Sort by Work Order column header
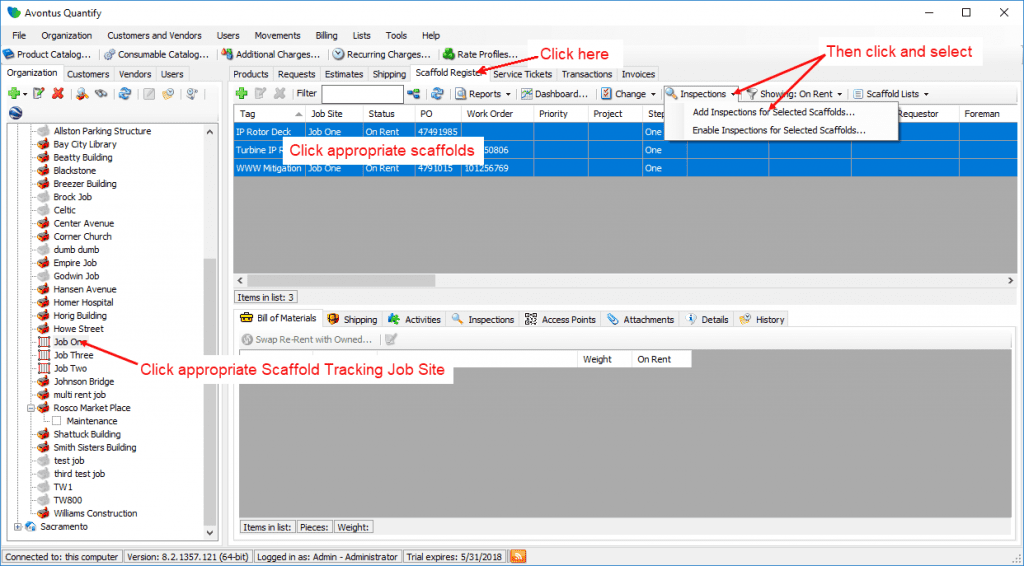1024x566 pixels. point(497,114)
